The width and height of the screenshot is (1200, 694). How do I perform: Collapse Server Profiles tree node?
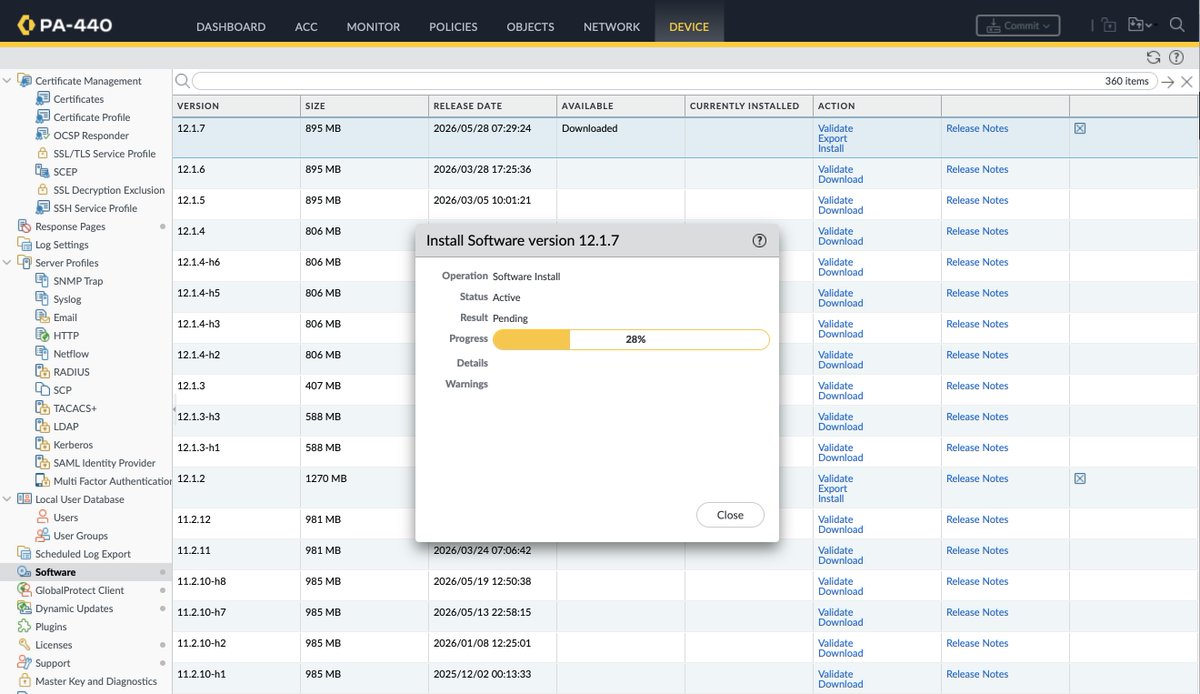coord(8,262)
